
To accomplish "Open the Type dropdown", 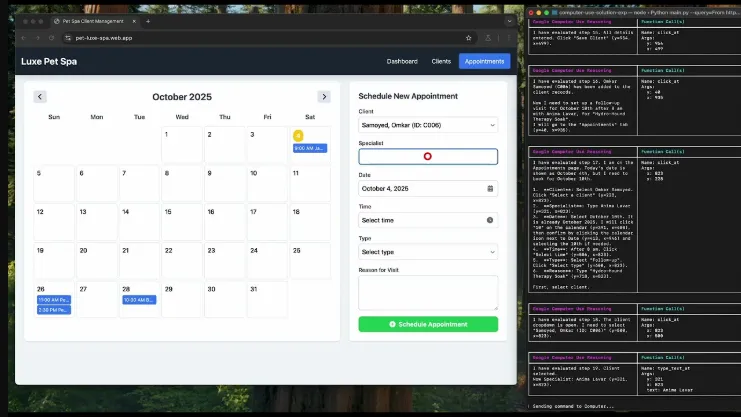I will pyautogui.click(x=427, y=251).
